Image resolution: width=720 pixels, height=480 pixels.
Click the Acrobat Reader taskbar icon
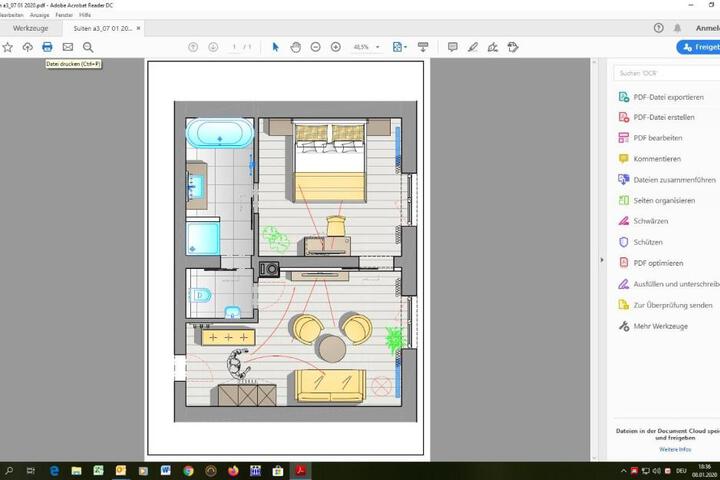pos(300,470)
